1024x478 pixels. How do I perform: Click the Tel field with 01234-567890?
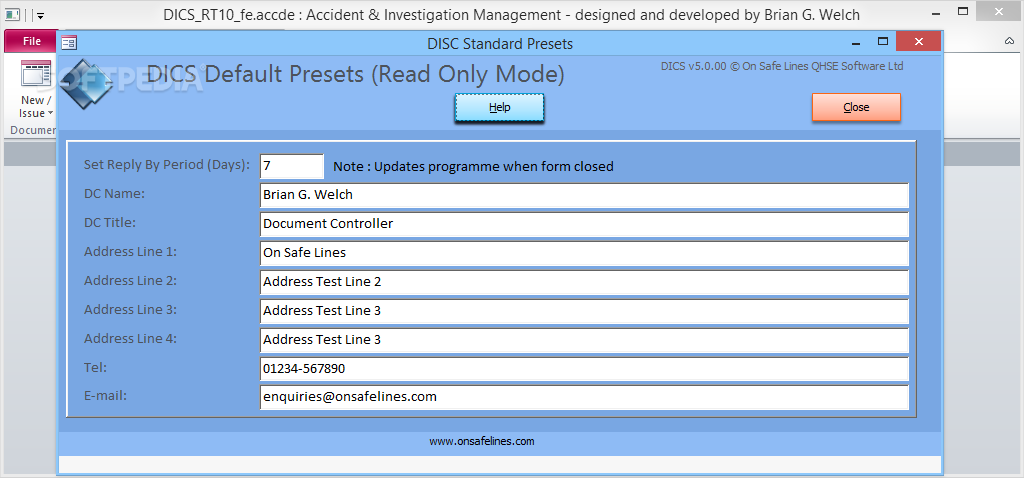pyautogui.click(x=584, y=369)
